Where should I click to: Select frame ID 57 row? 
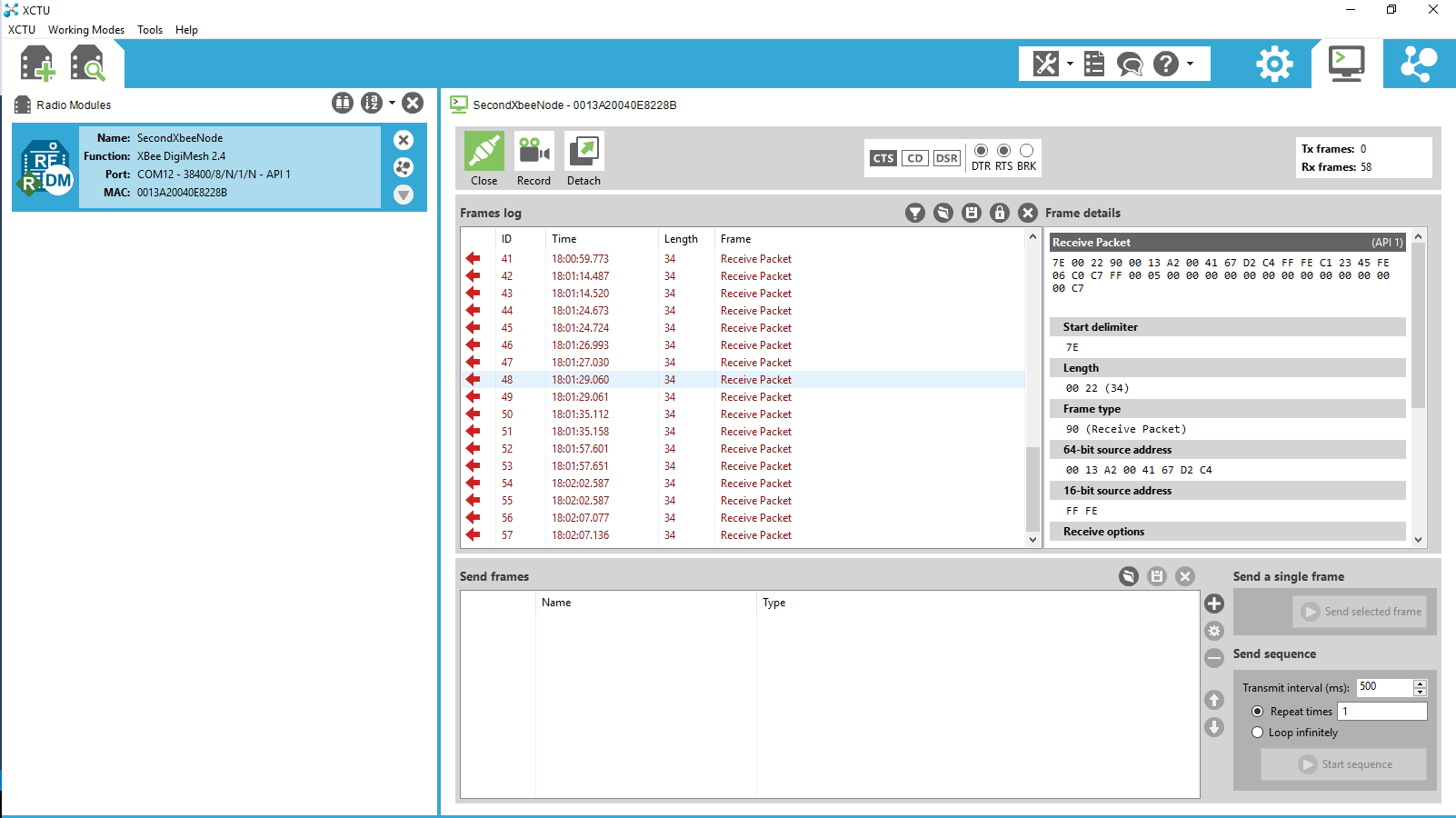743,535
